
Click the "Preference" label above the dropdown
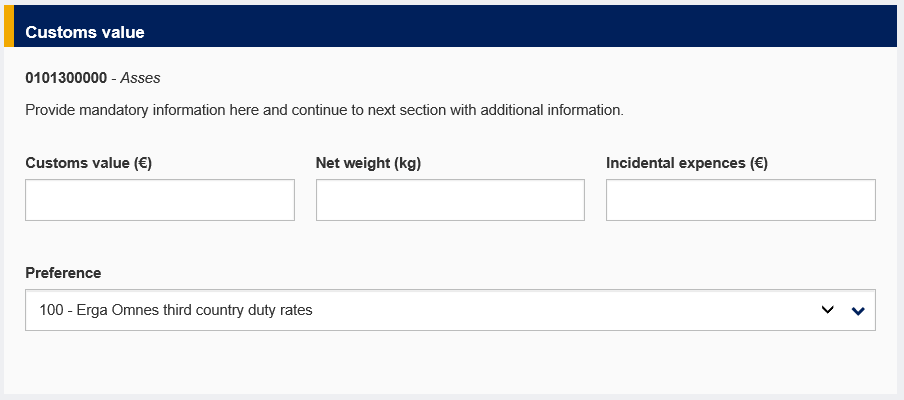click(x=63, y=273)
